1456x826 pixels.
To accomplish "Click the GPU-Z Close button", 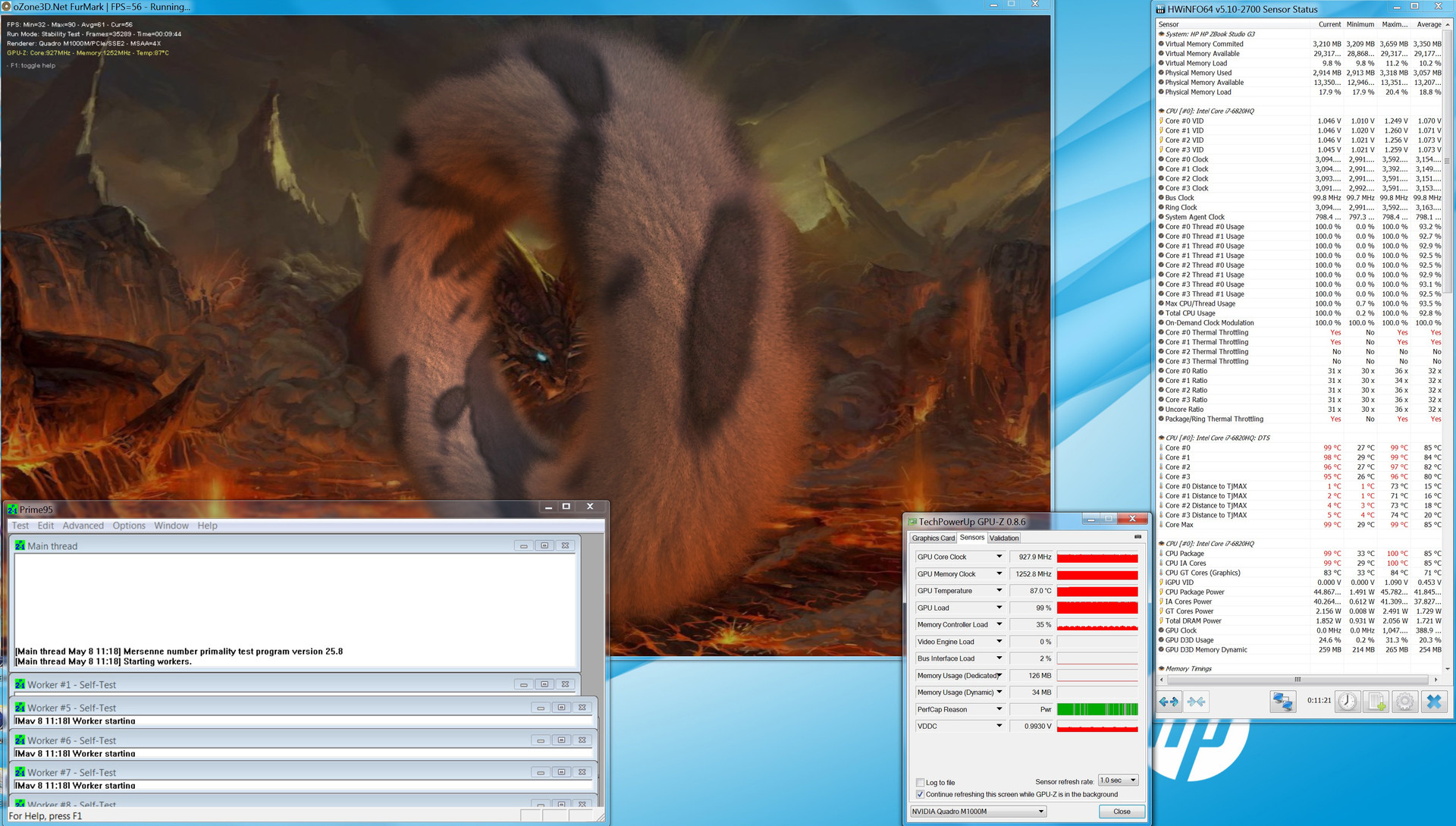I will pos(1122,812).
